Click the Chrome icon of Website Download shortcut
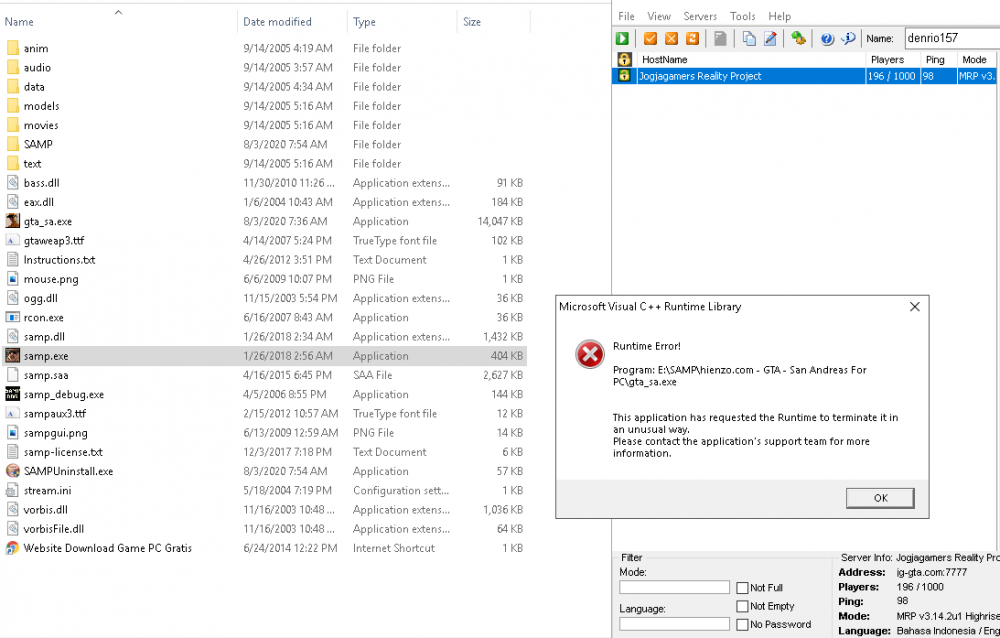The image size is (1000, 638). tap(13, 548)
